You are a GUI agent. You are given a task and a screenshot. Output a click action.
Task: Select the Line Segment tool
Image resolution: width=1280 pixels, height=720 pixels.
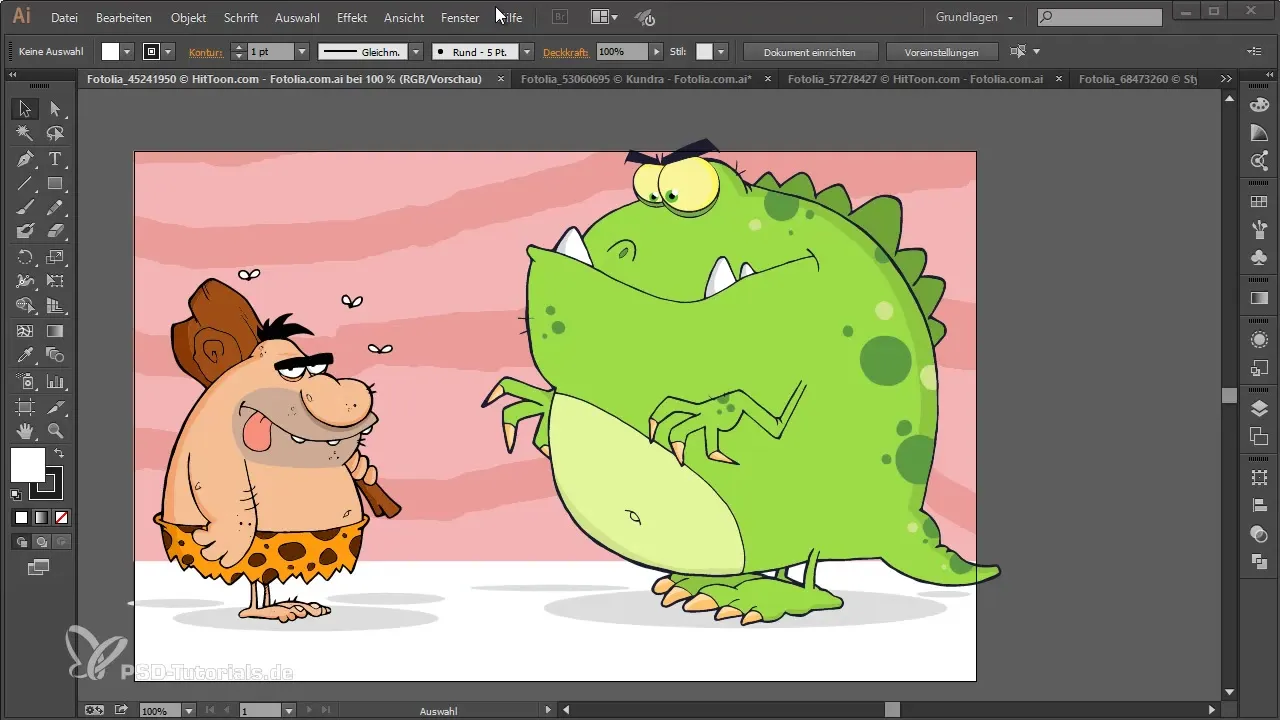coord(26,183)
